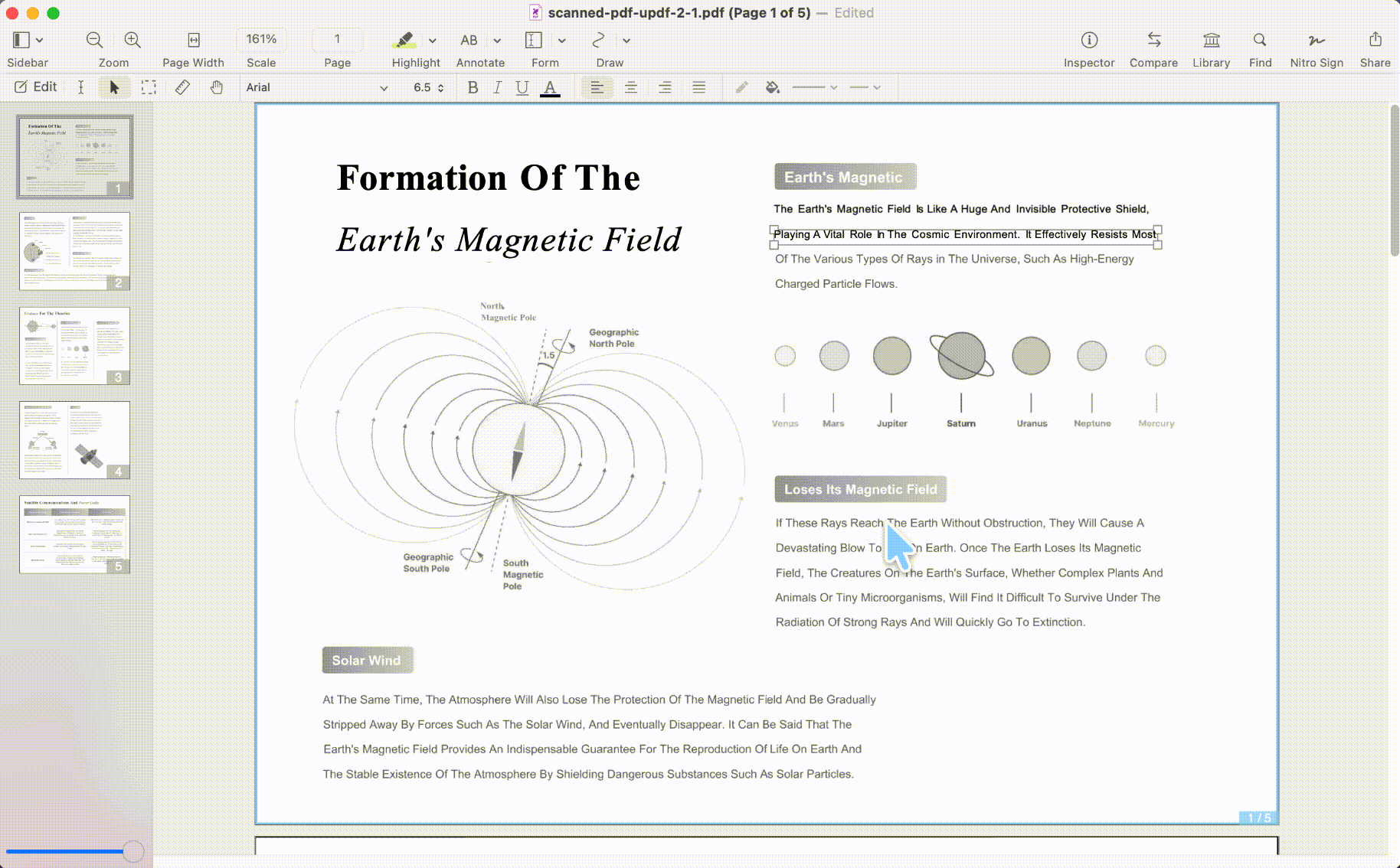Select the rectangular marquee selection tool
This screenshot has width=1400, height=868.
149,87
